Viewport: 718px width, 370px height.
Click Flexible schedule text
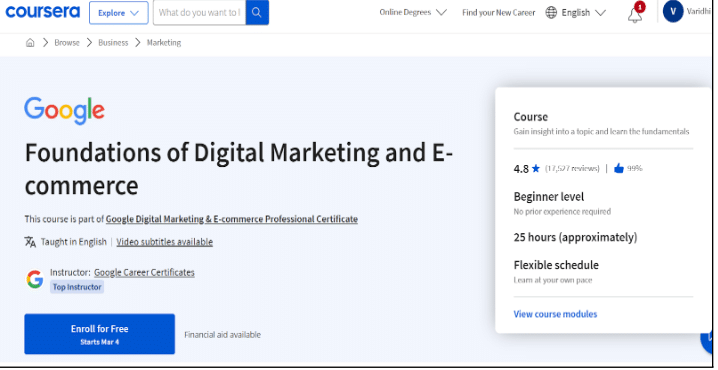click(x=556, y=265)
